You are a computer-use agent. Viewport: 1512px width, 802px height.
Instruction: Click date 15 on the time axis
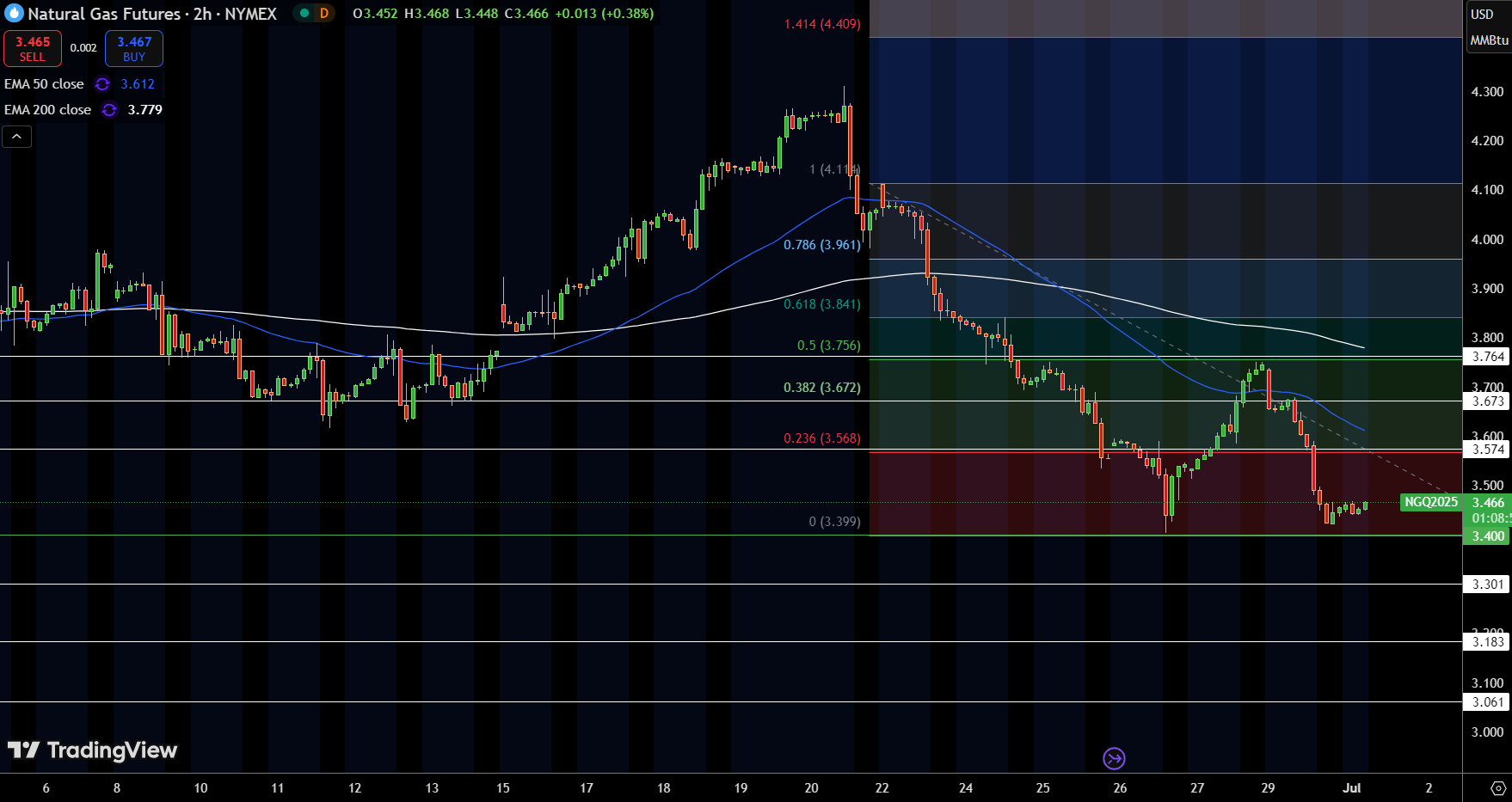coord(503,788)
